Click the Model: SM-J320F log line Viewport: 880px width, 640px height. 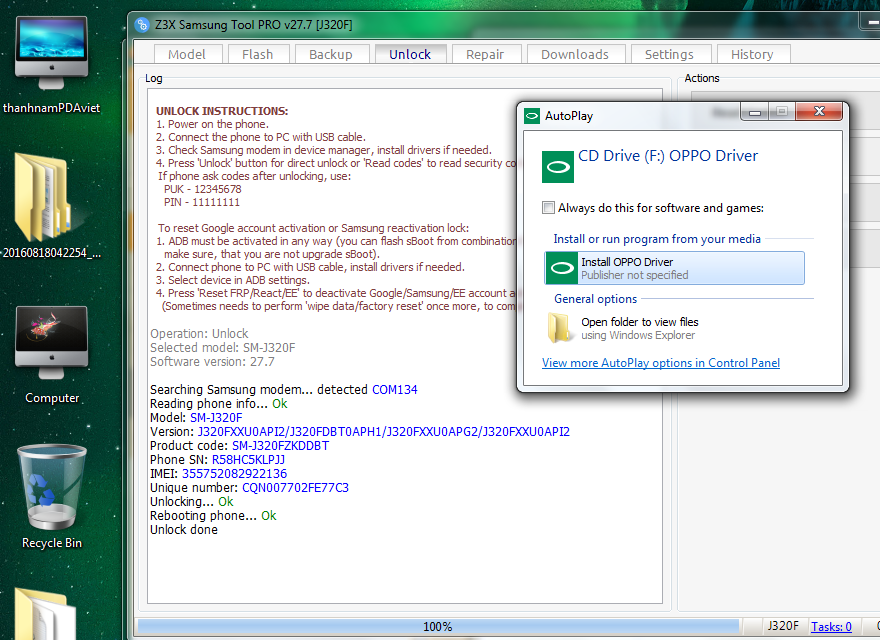196,418
